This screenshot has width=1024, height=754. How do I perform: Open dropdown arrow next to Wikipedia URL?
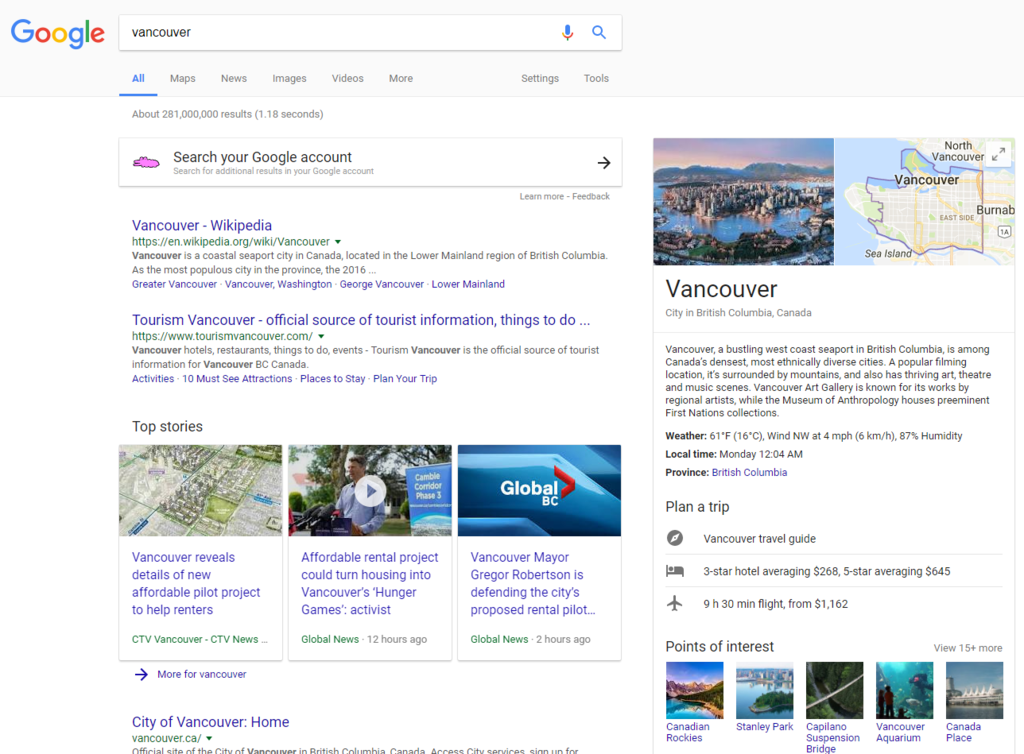(338, 242)
